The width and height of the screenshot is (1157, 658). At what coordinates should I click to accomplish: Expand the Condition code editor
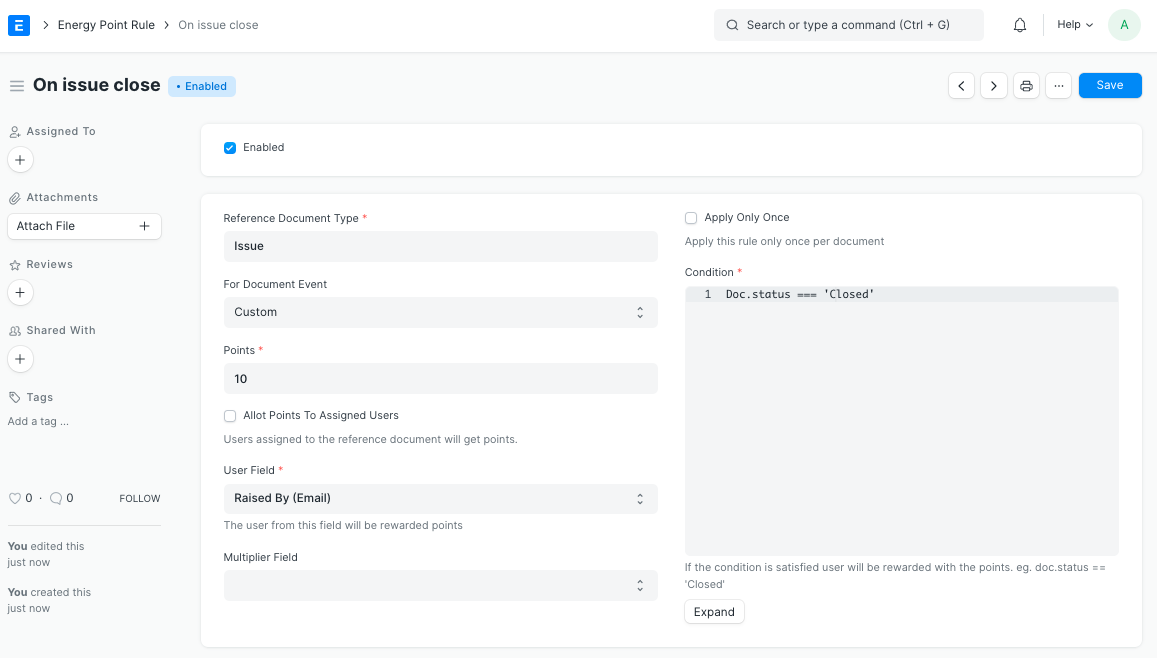pos(714,612)
